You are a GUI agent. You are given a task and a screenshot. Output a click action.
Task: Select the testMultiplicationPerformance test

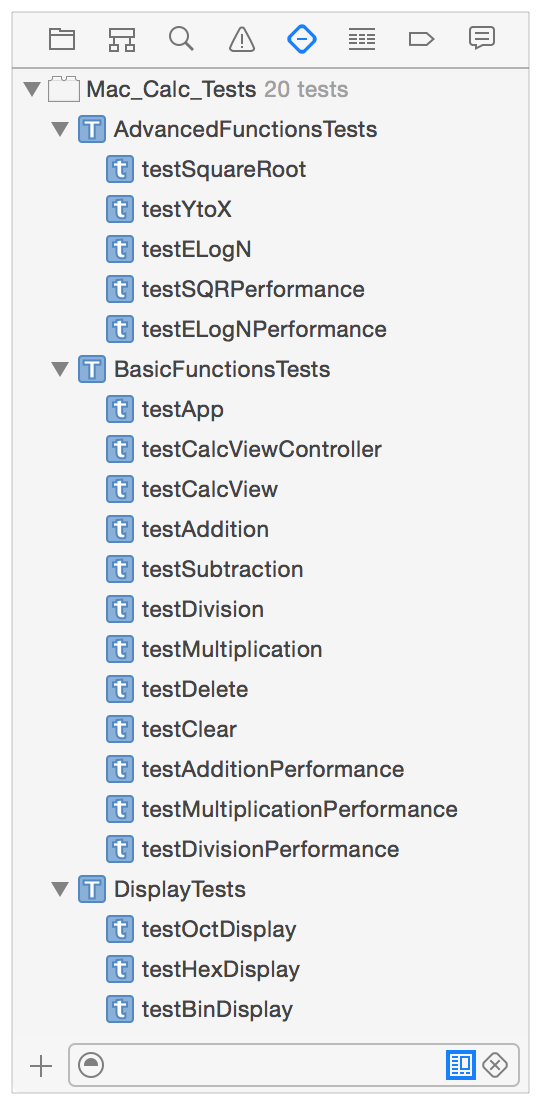(x=282, y=808)
